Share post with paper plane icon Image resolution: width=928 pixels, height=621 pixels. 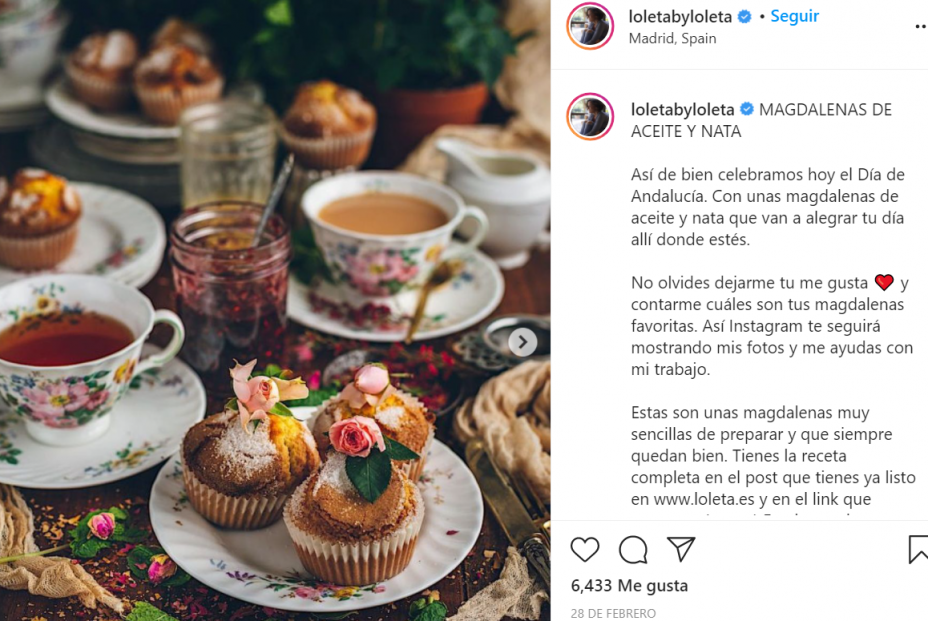681,549
